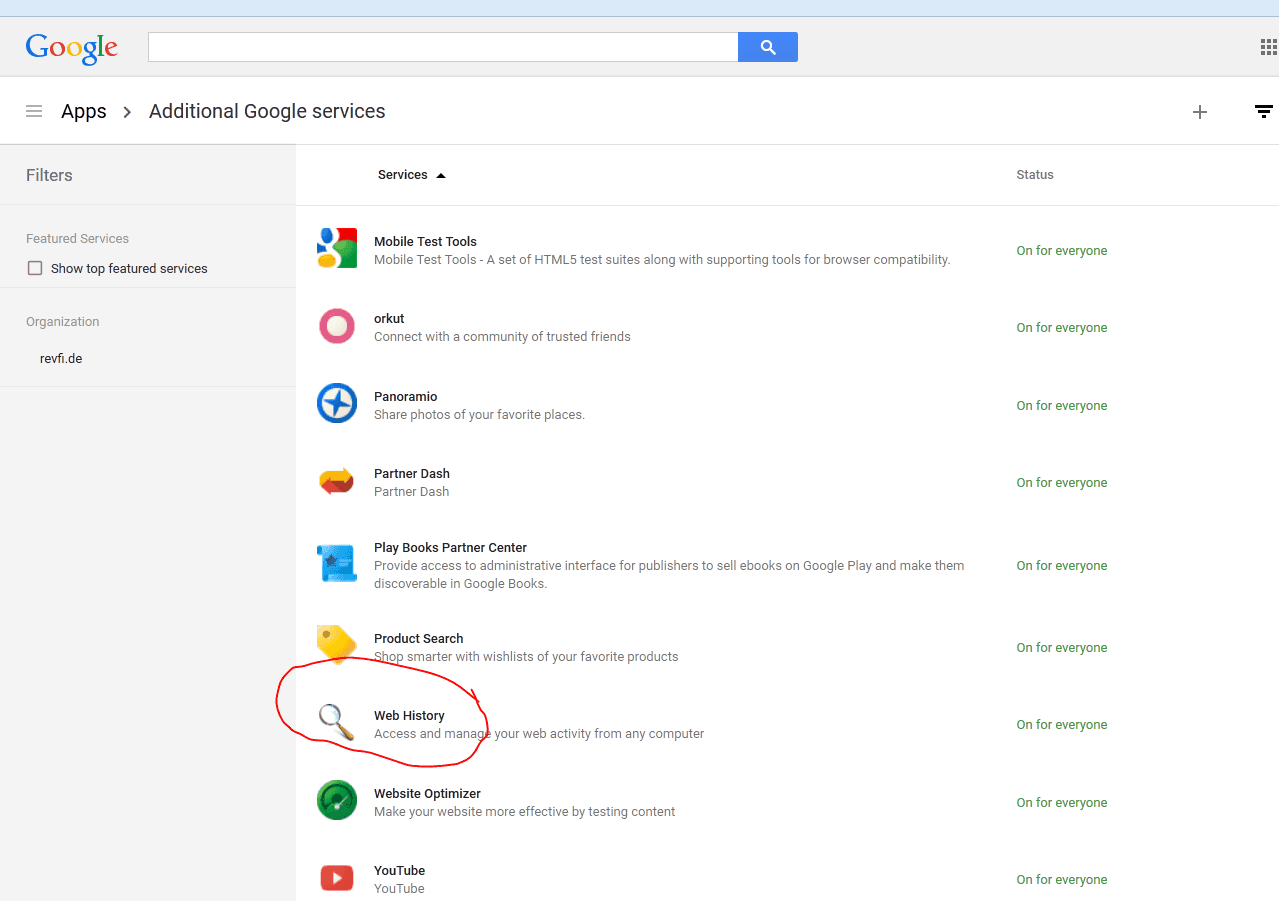The height and width of the screenshot is (901, 1279).
Task: Click orkut 'On for everyone' status
Action: 1062,327
